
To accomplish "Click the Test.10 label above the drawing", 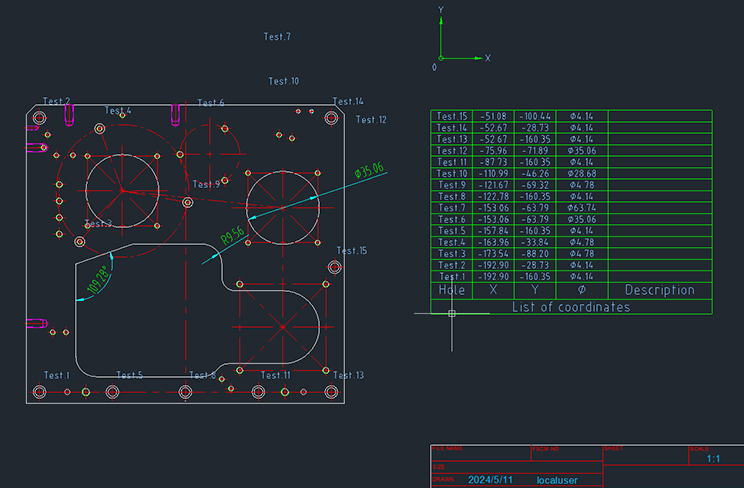I will point(284,81).
